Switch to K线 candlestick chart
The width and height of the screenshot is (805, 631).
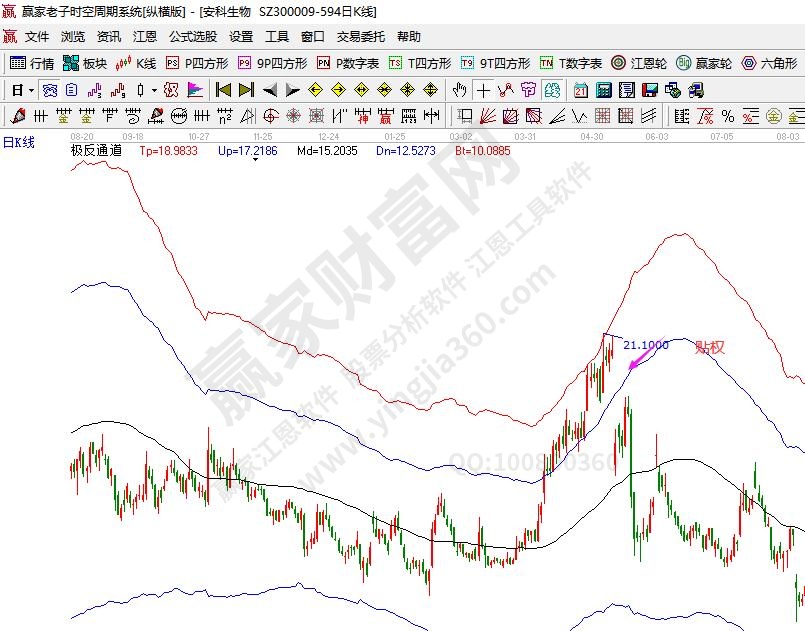pos(136,63)
